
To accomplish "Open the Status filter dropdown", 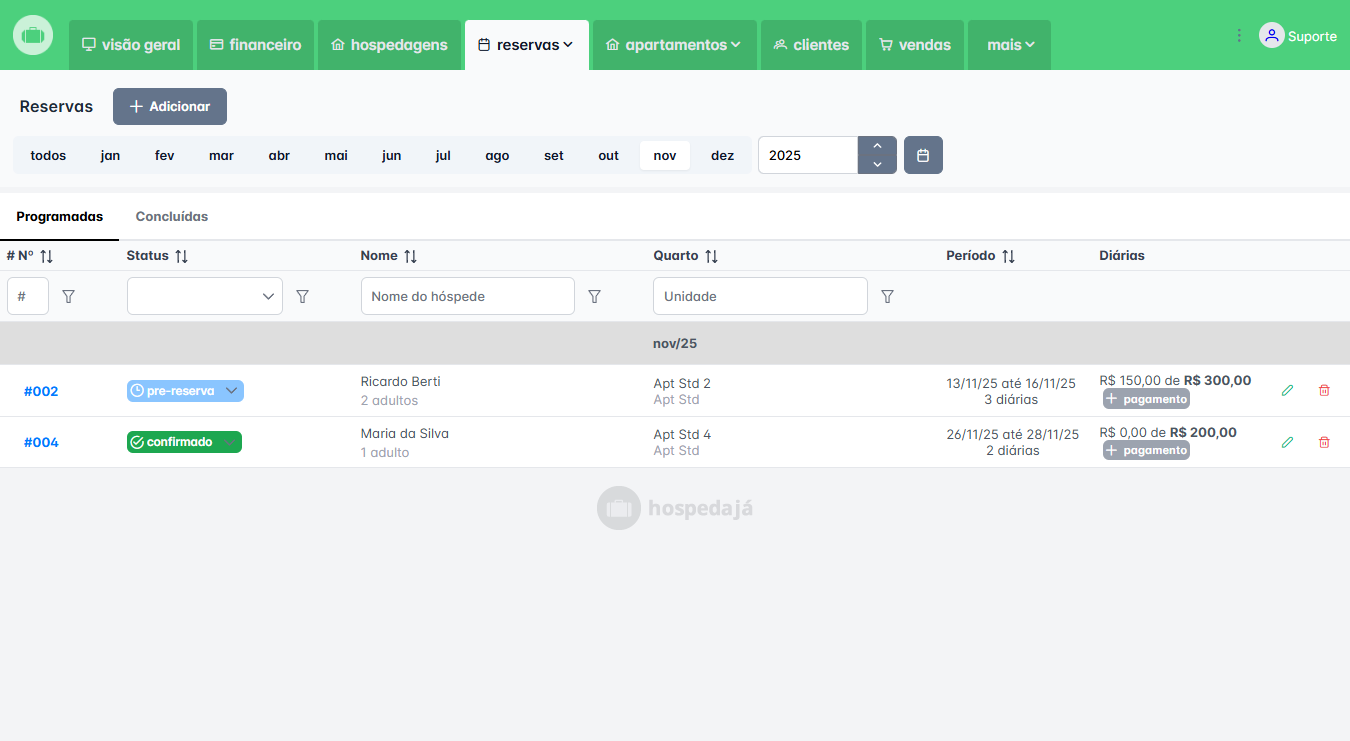I will pos(205,296).
